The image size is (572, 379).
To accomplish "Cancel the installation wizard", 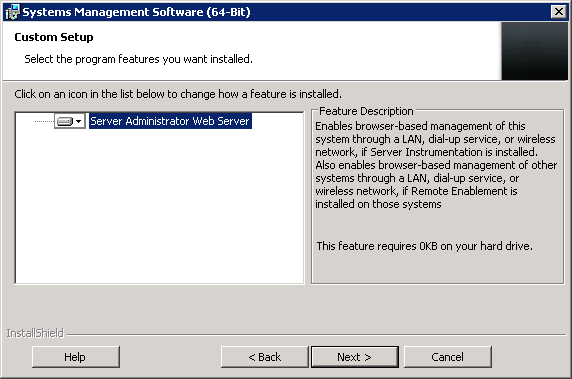I will (x=448, y=357).
